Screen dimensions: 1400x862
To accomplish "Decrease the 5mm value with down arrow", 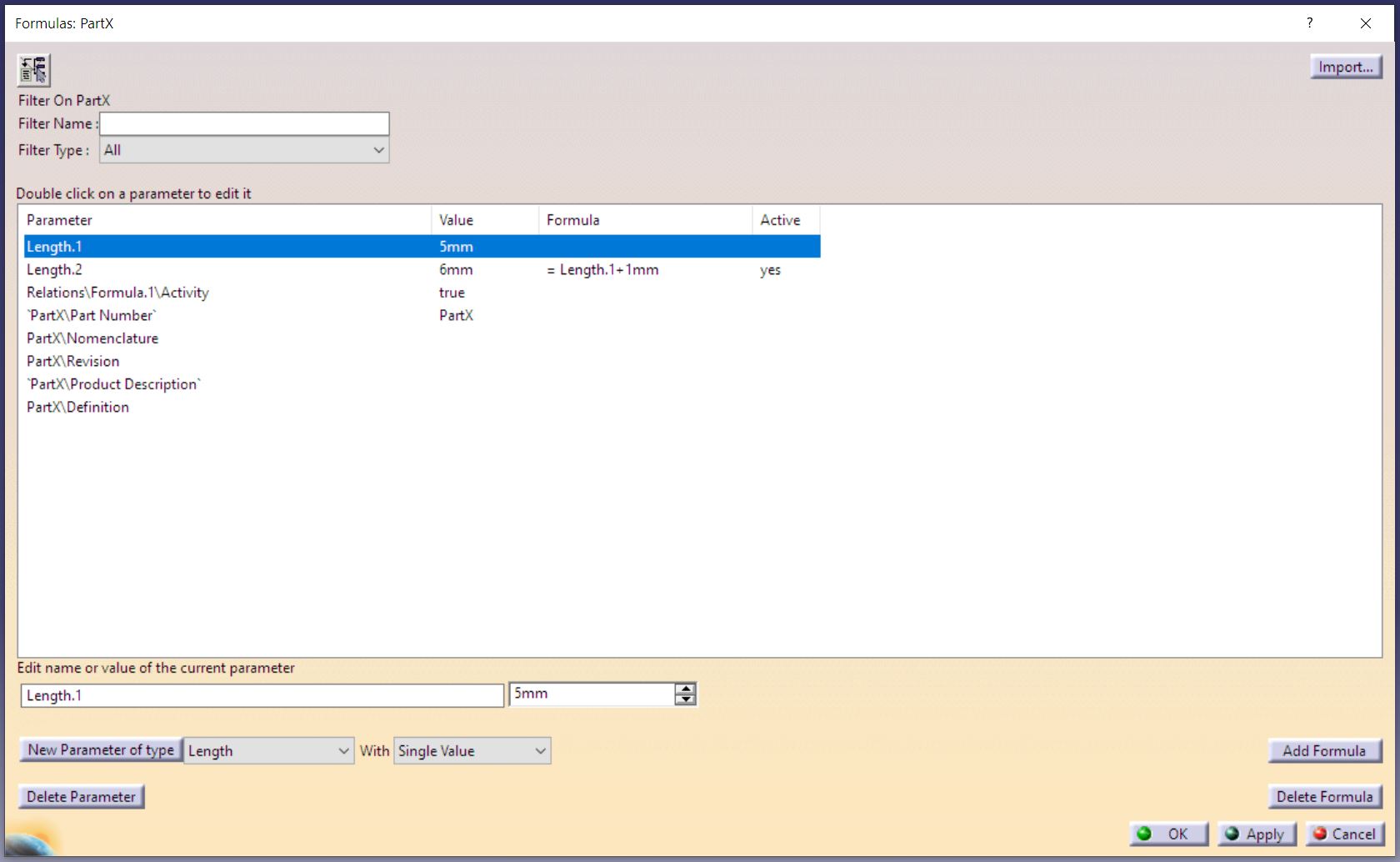I will point(685,699).
